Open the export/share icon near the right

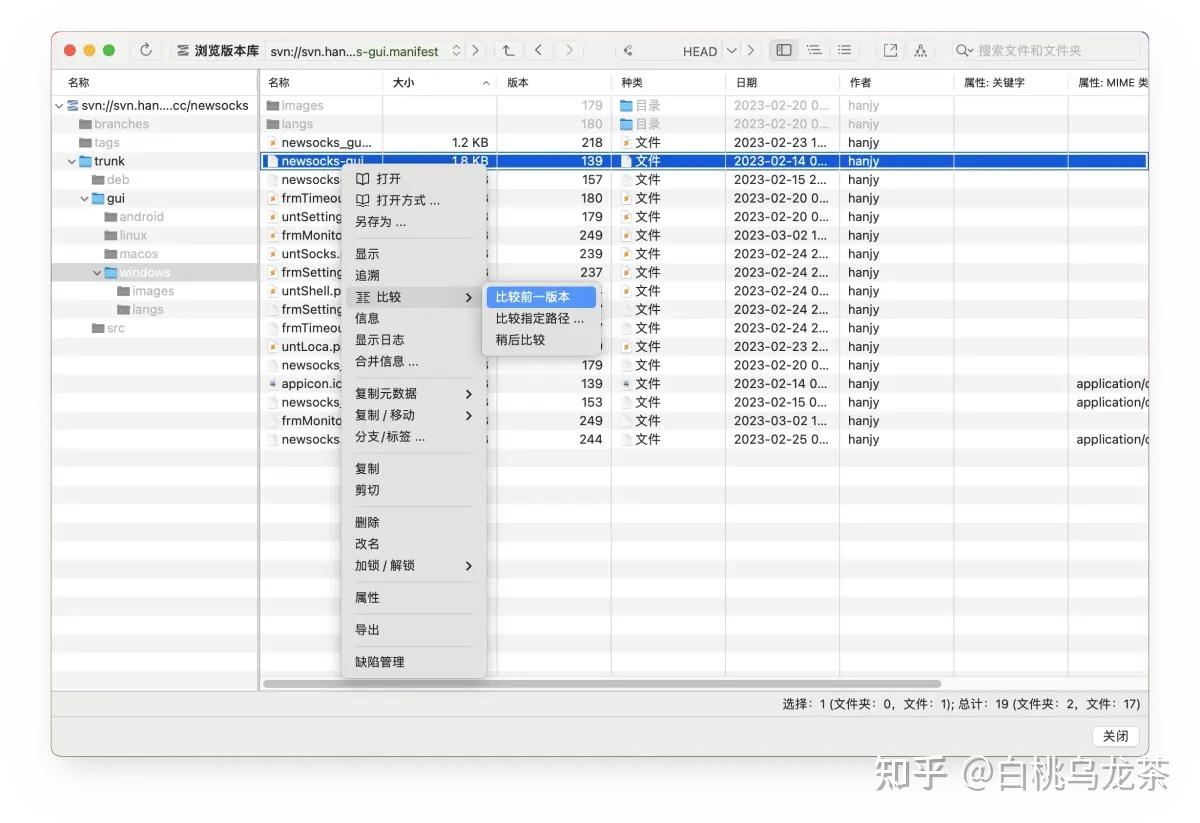[889, 49]
